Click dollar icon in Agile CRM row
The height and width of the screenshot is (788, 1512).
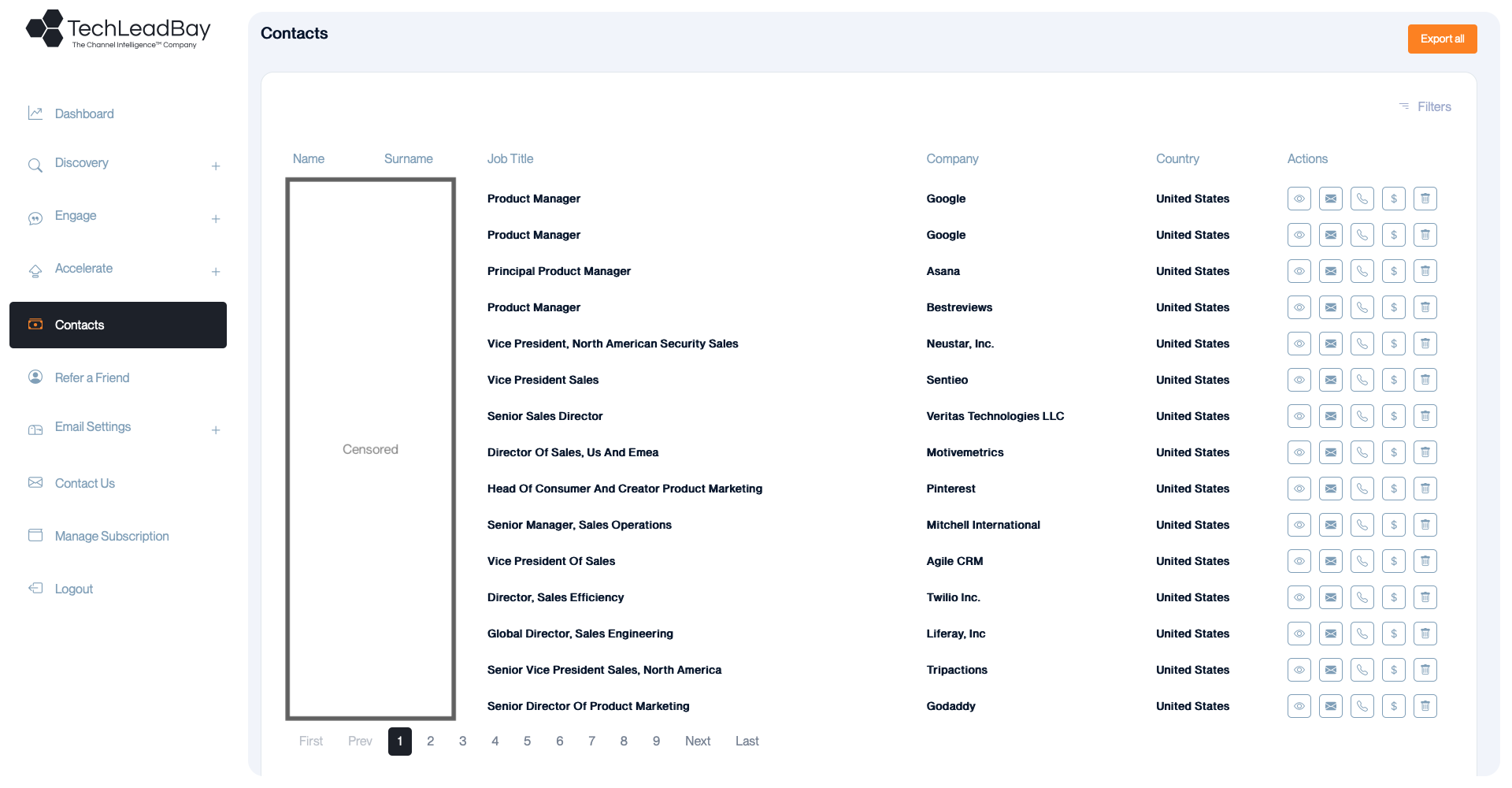point(1394,561)
